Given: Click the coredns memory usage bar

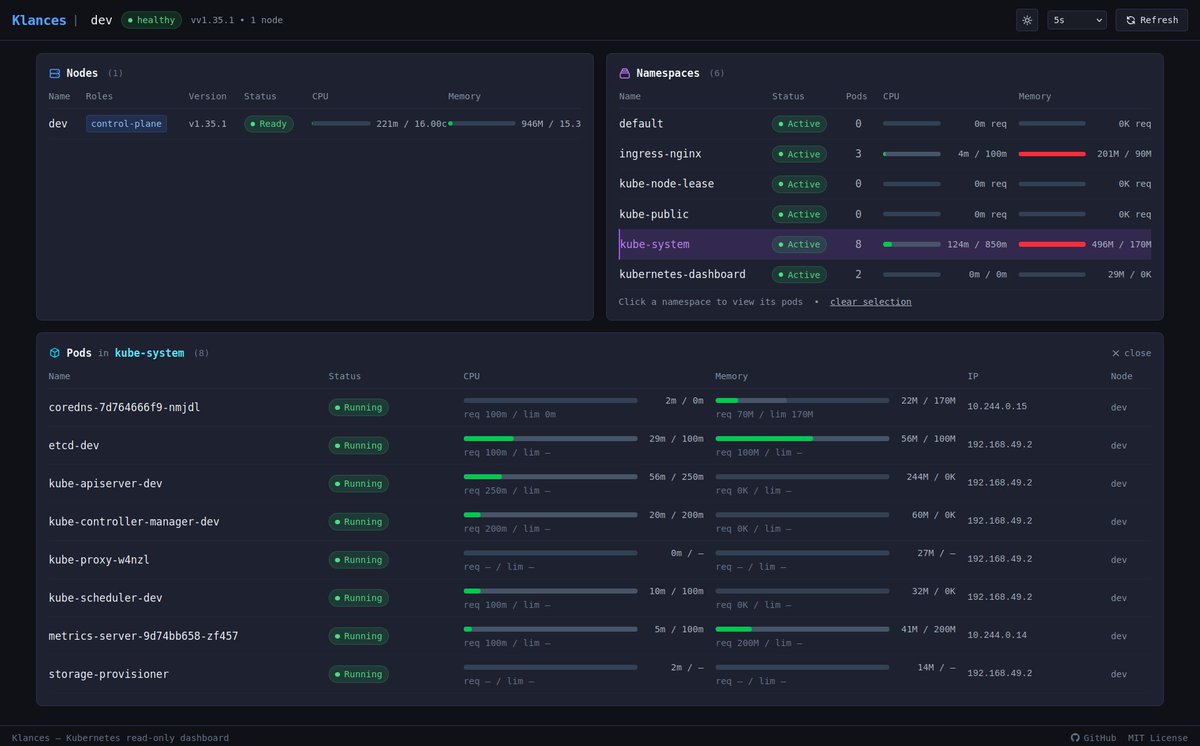Looking at the screenshot, I should [x=802, y=400].
